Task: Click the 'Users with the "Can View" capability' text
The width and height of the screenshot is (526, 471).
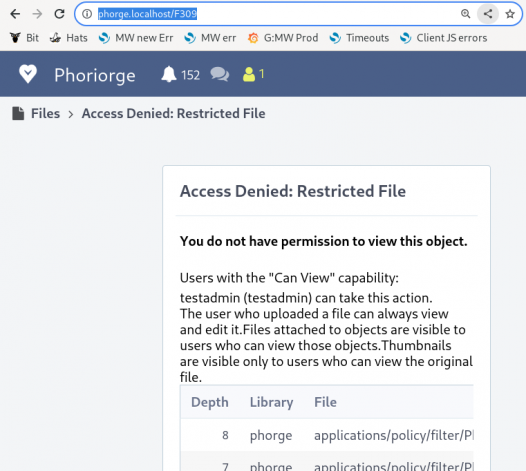Action: (x=289, y=278)
